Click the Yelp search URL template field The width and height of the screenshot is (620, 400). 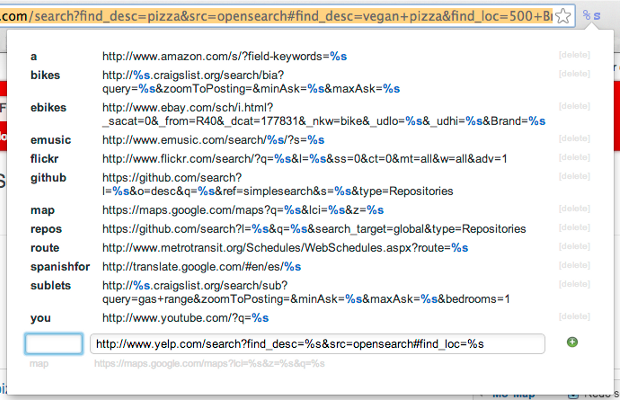318,344
